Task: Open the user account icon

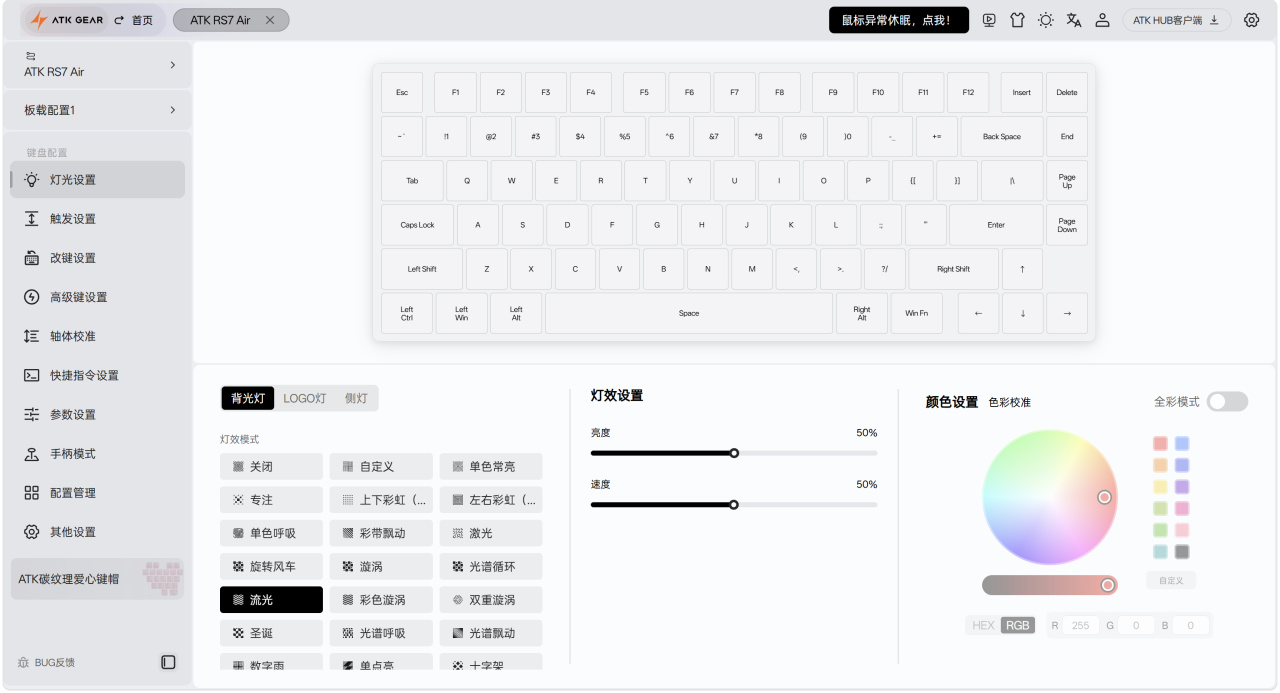Action: coord(1102,20)
